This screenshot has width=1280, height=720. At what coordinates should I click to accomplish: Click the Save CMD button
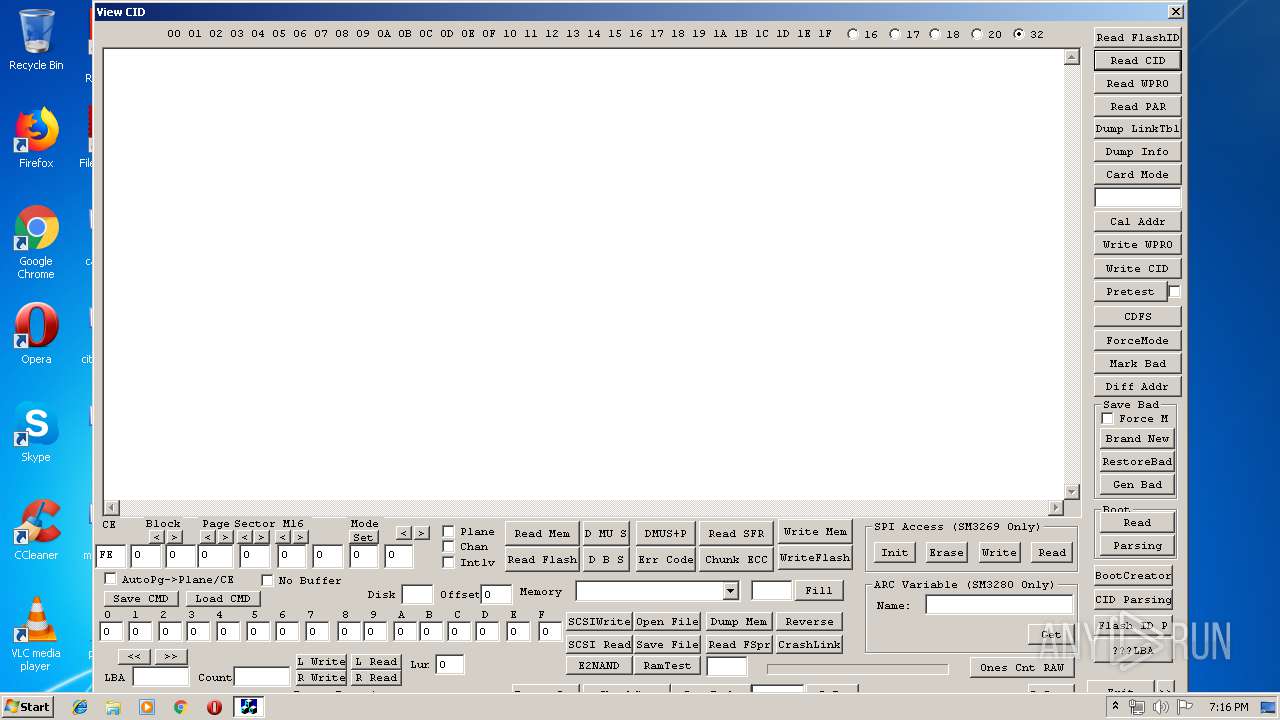[x=141, y=599]
